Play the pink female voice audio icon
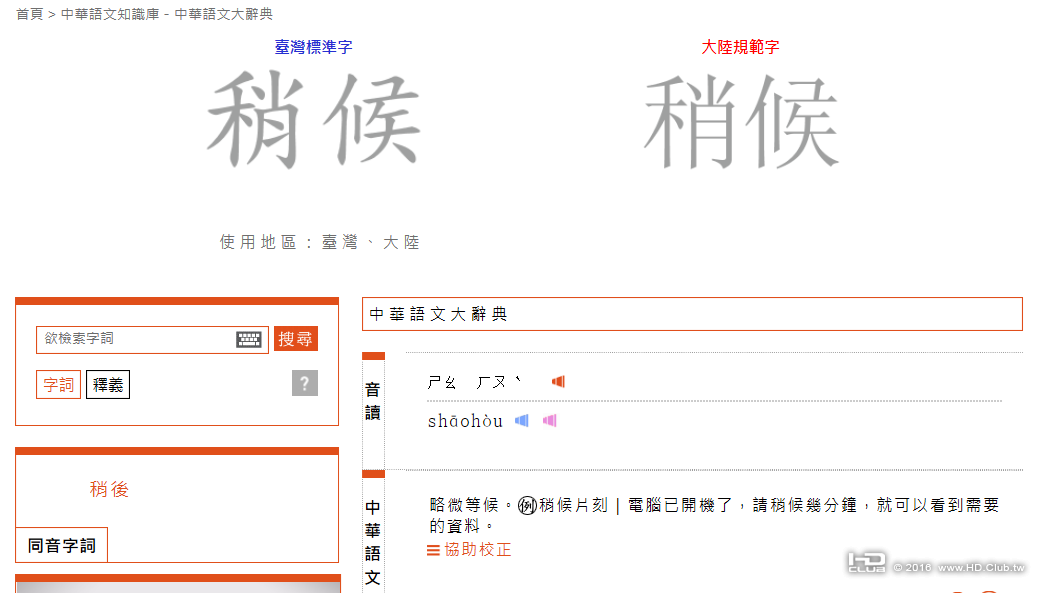The image size is (1049, 593). coord(549,421)
